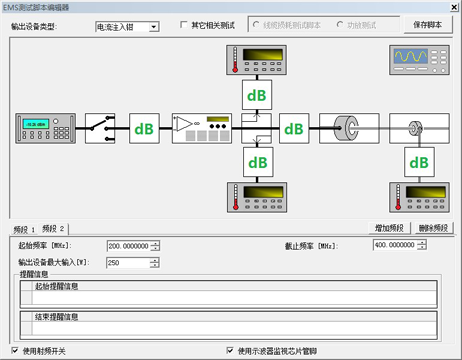Decrease the 截止频率 value with down arrow

coord(422,248)
